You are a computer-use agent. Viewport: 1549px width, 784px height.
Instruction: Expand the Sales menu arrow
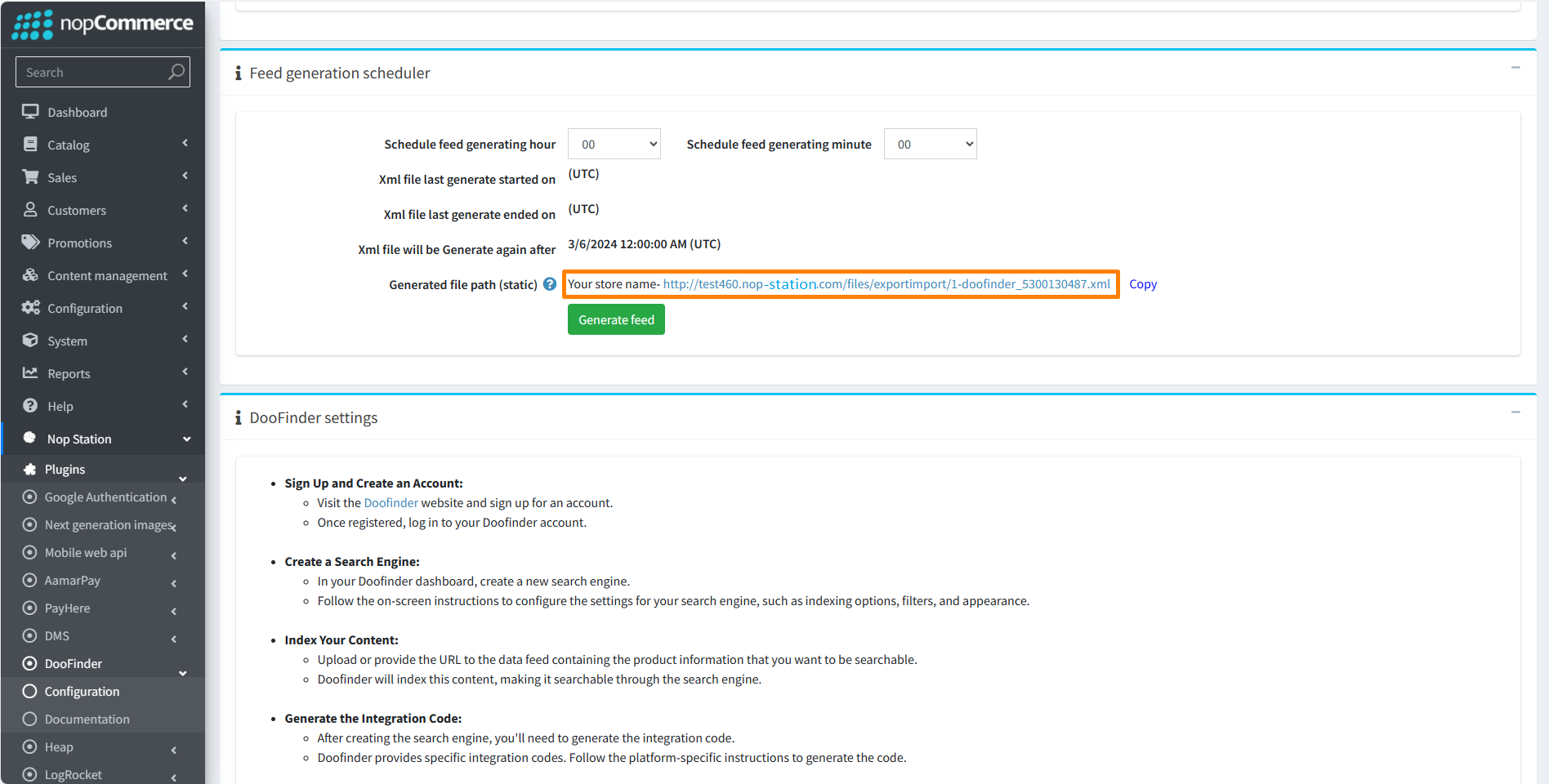[x=185, y=176]
